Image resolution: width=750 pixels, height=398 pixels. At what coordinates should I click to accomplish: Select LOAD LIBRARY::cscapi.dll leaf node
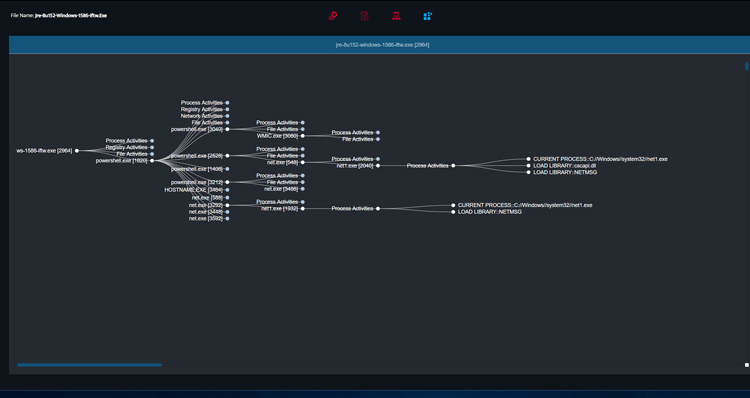(x=529, y=166)
